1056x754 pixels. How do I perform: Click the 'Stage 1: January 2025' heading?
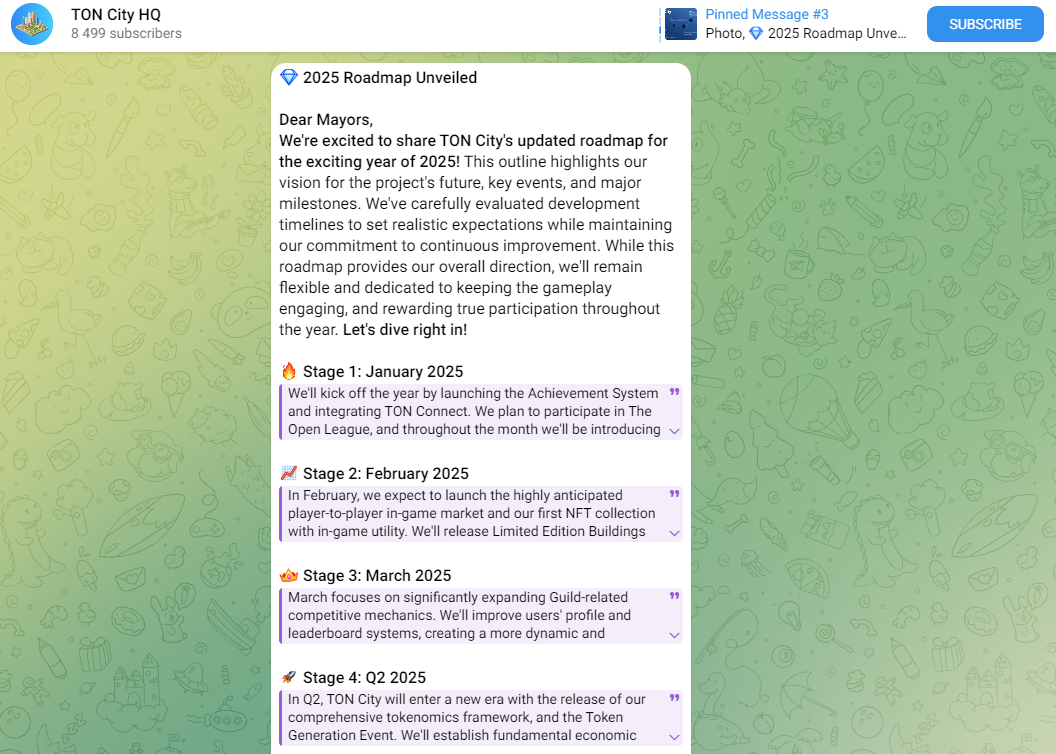click(383, 372)
